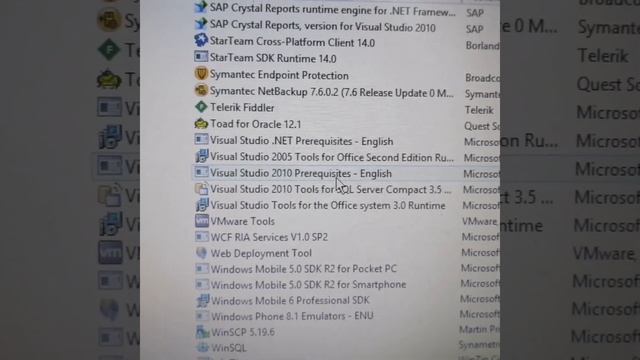Click the Telerik Fiddler green diamond icon

click(201, 107)
